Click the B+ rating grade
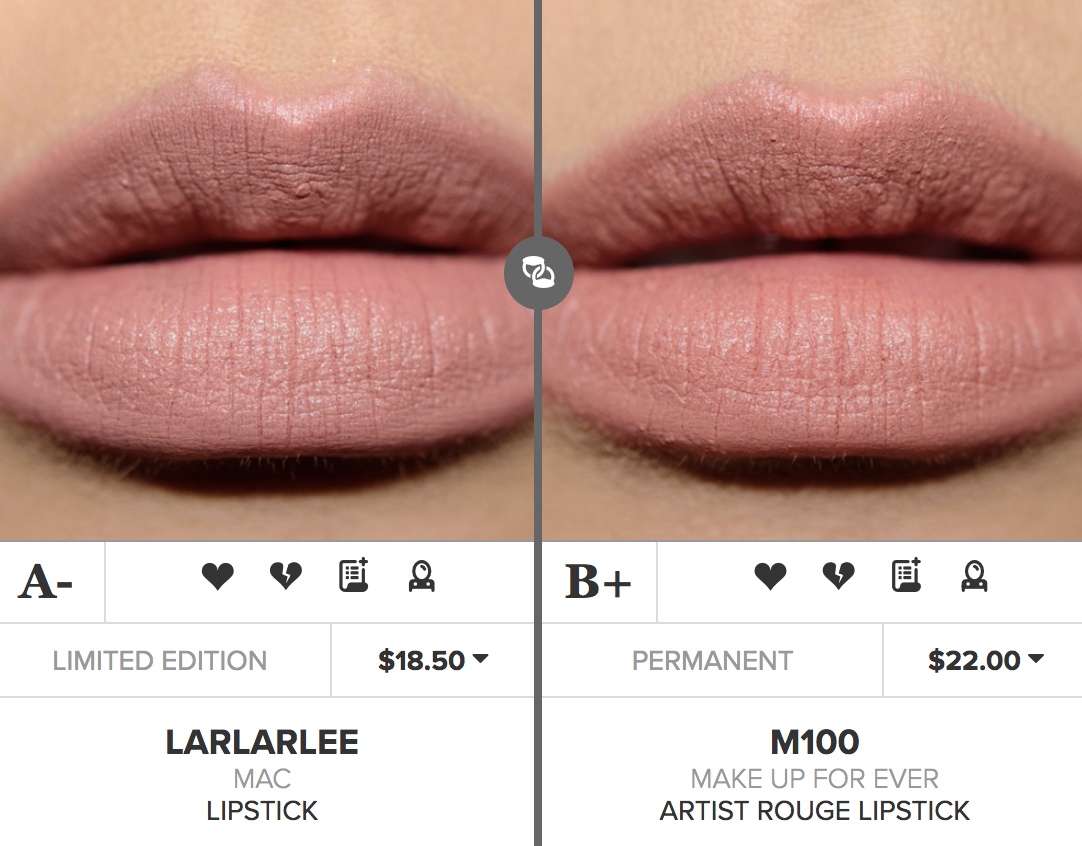 (x=598, y=582)
